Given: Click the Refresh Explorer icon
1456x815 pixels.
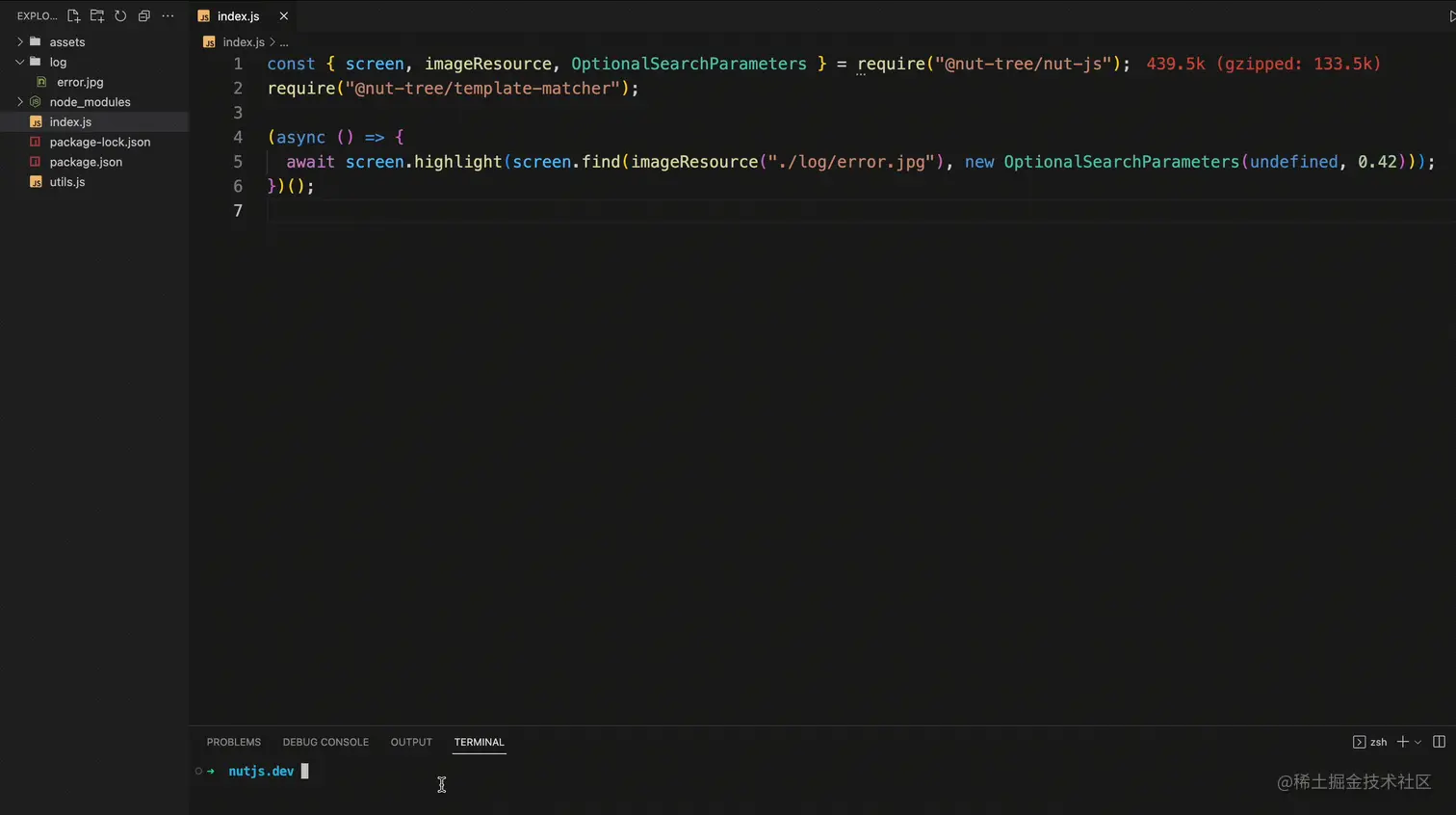Looking at the screenshot, I should [120, 16].
